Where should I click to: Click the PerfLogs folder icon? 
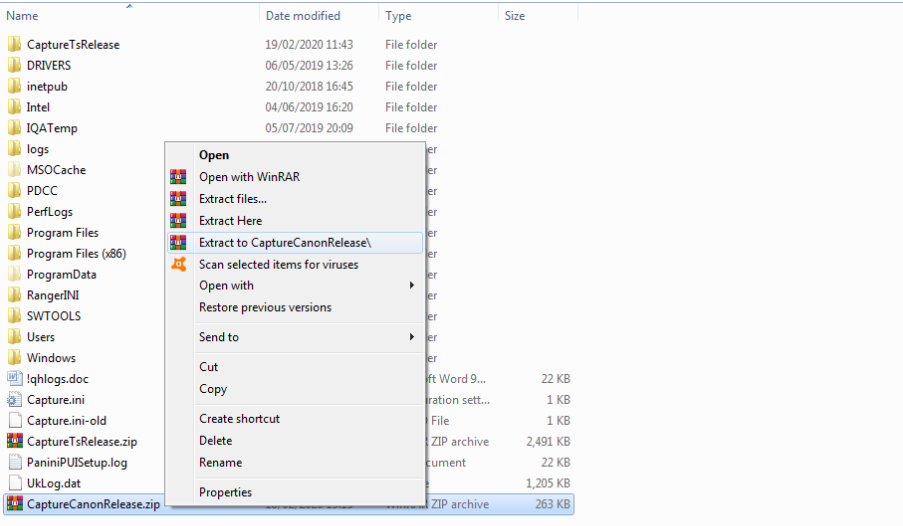14,211
